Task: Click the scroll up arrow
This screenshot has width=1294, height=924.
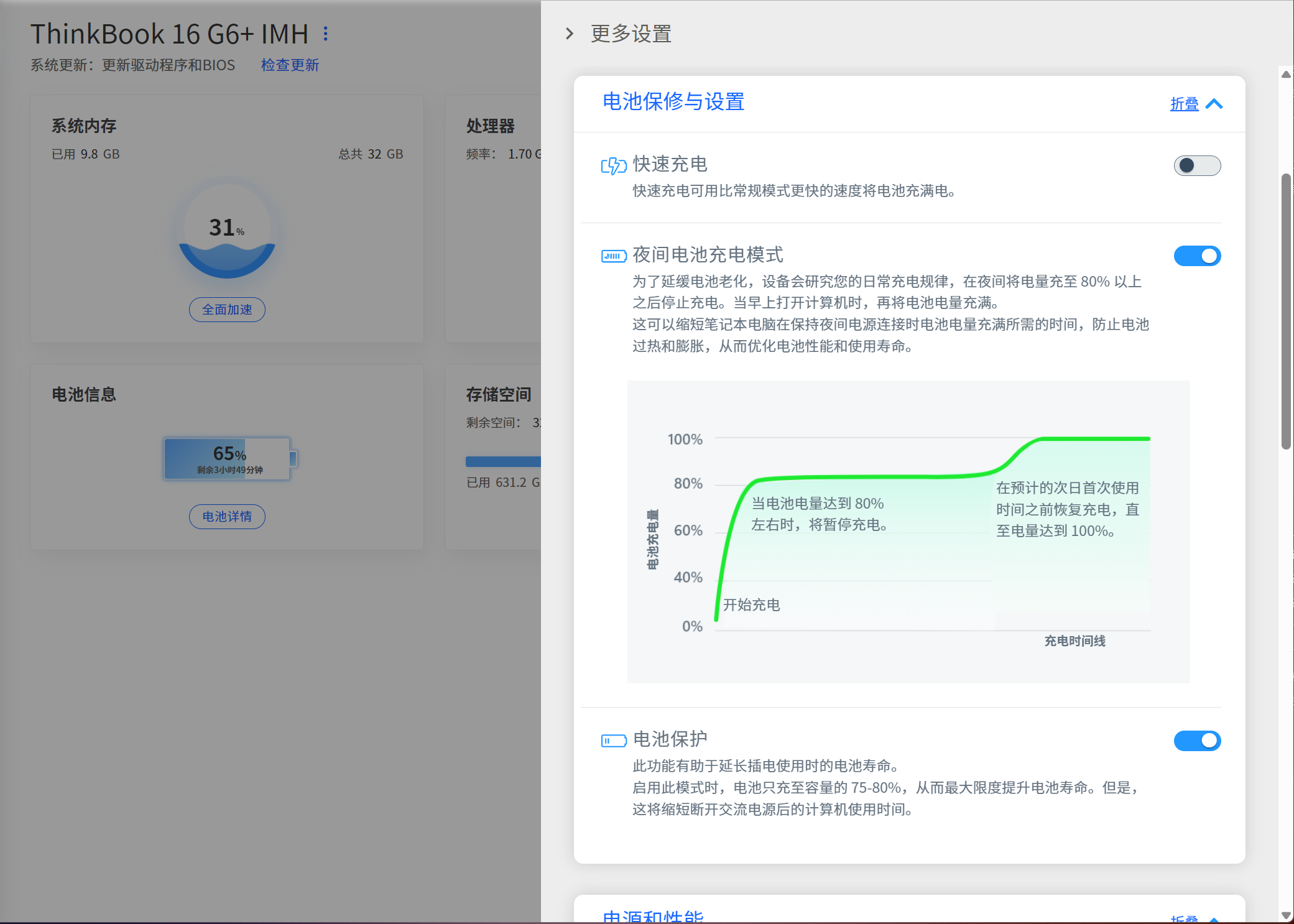Action: (x=1286, y=74)
